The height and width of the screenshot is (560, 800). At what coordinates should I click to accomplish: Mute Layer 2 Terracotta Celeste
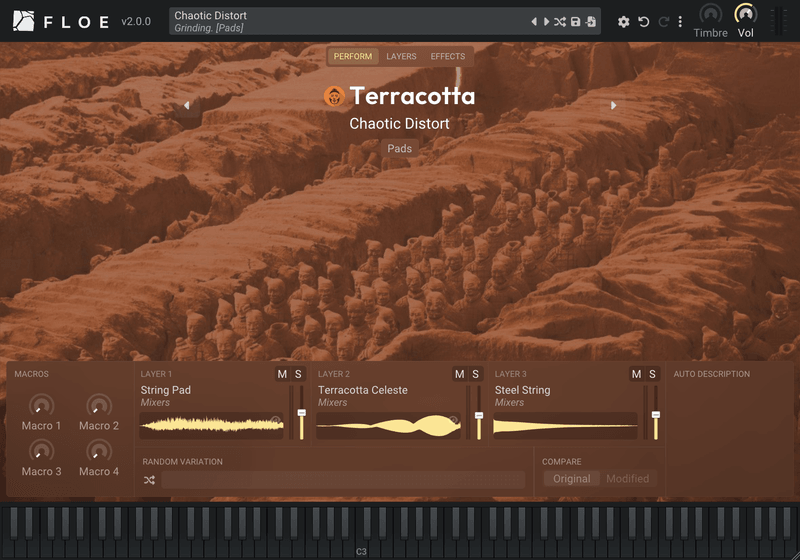click(460, 374)
